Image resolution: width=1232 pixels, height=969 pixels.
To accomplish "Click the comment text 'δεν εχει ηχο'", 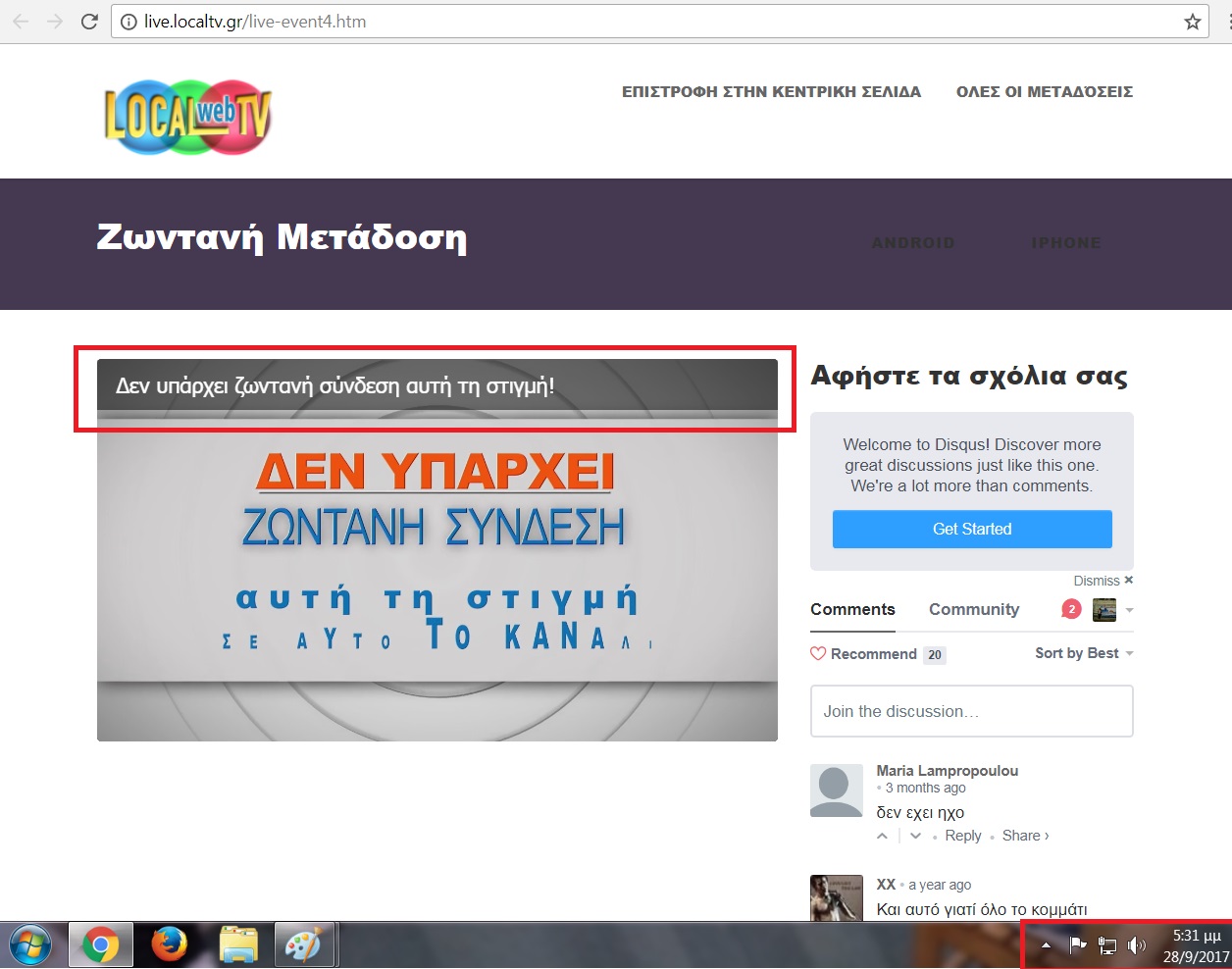I will click(920, 812).
